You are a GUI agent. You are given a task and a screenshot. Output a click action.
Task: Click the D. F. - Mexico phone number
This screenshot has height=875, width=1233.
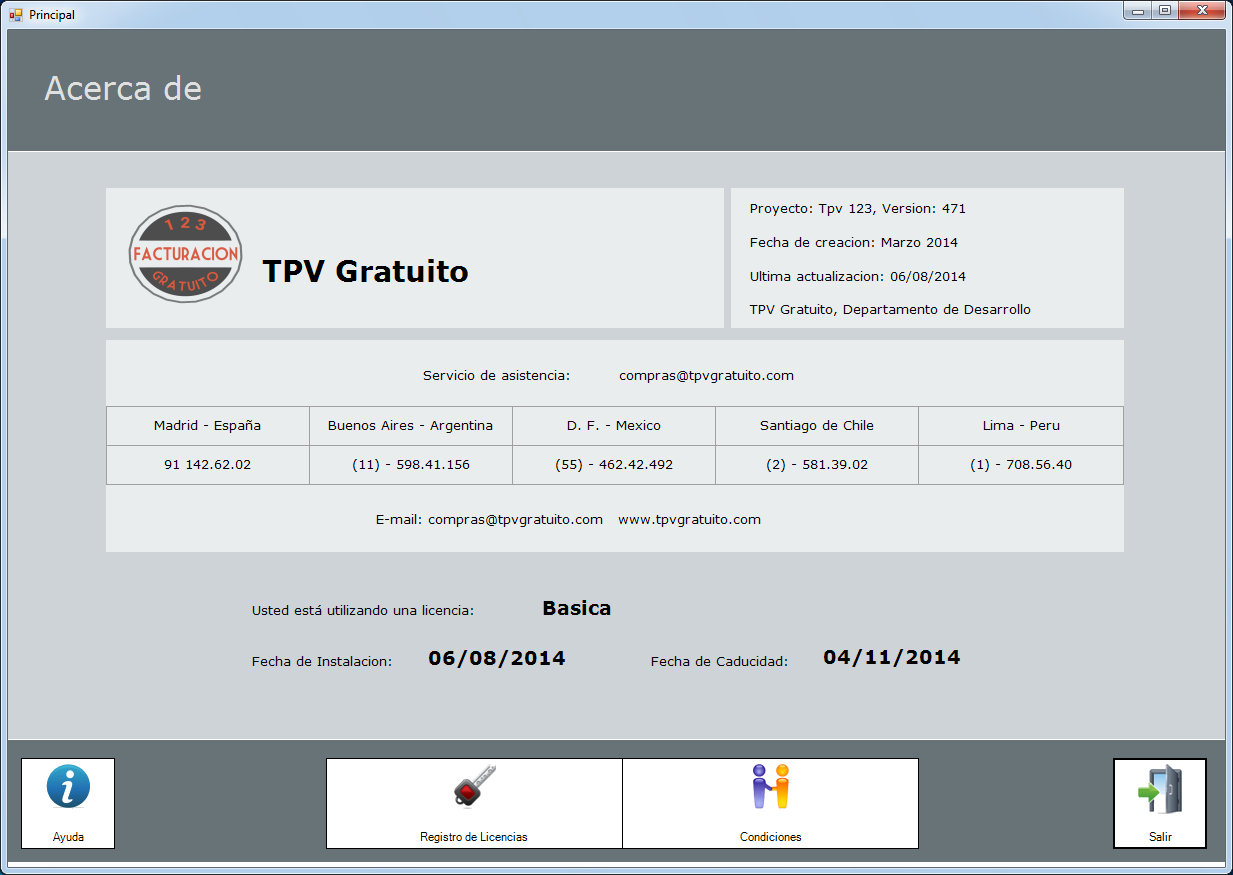(614, 465)
